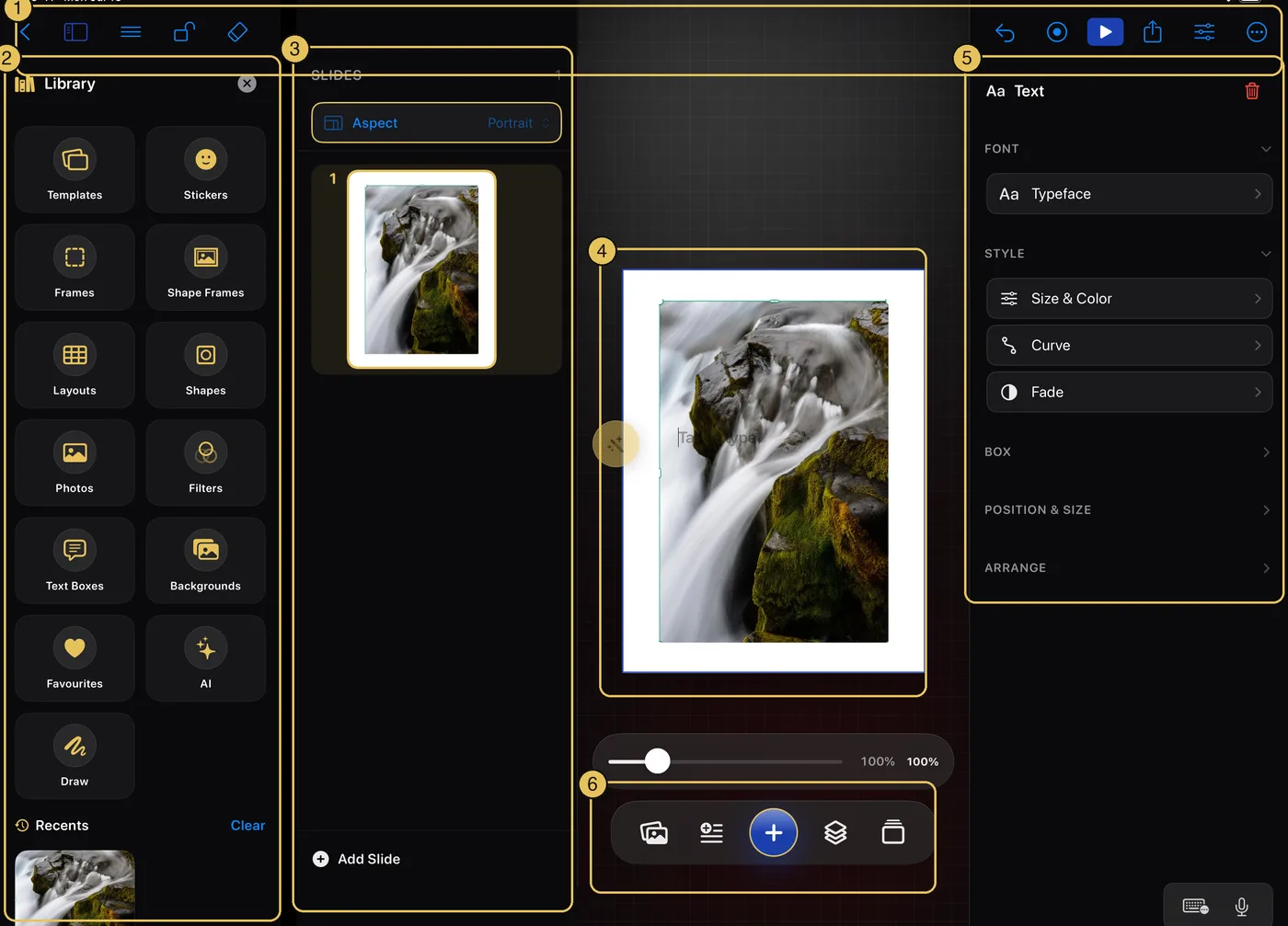Open Photos in the Library
Screen dimensions: 1288x926
[75, 463]
